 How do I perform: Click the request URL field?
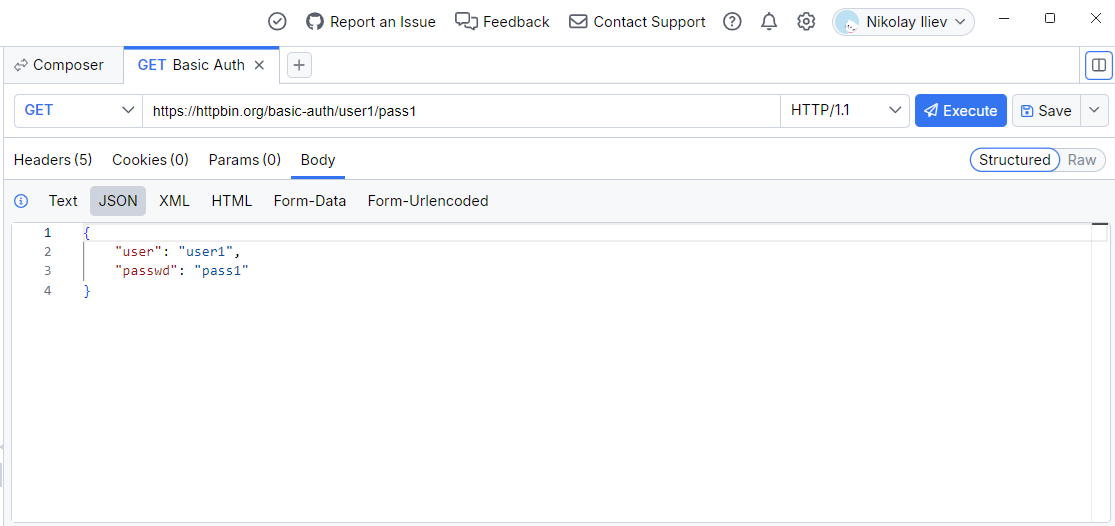click(x=461, y=110)
